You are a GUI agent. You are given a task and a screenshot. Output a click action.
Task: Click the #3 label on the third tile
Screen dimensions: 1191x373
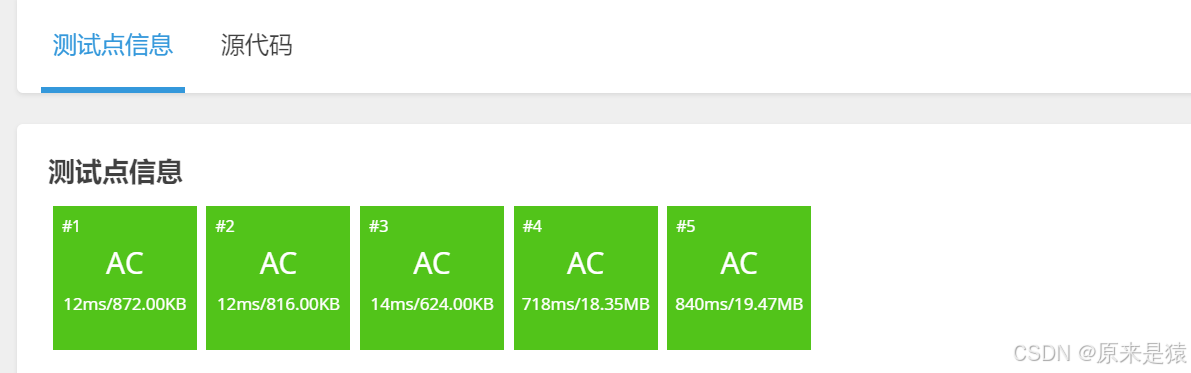click(378, 226)
